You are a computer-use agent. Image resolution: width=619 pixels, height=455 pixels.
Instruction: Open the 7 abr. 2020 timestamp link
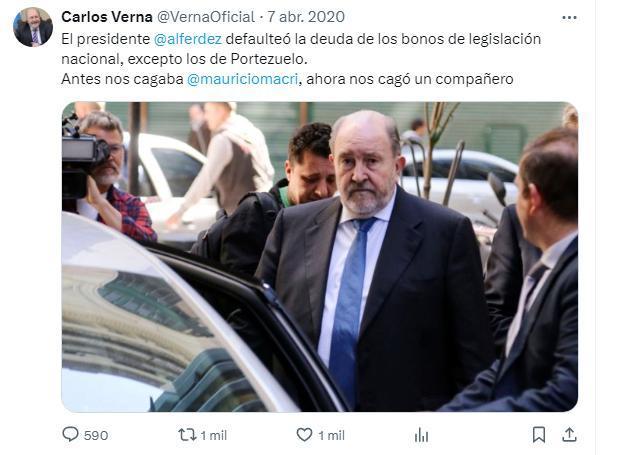[x=306, y=17]
